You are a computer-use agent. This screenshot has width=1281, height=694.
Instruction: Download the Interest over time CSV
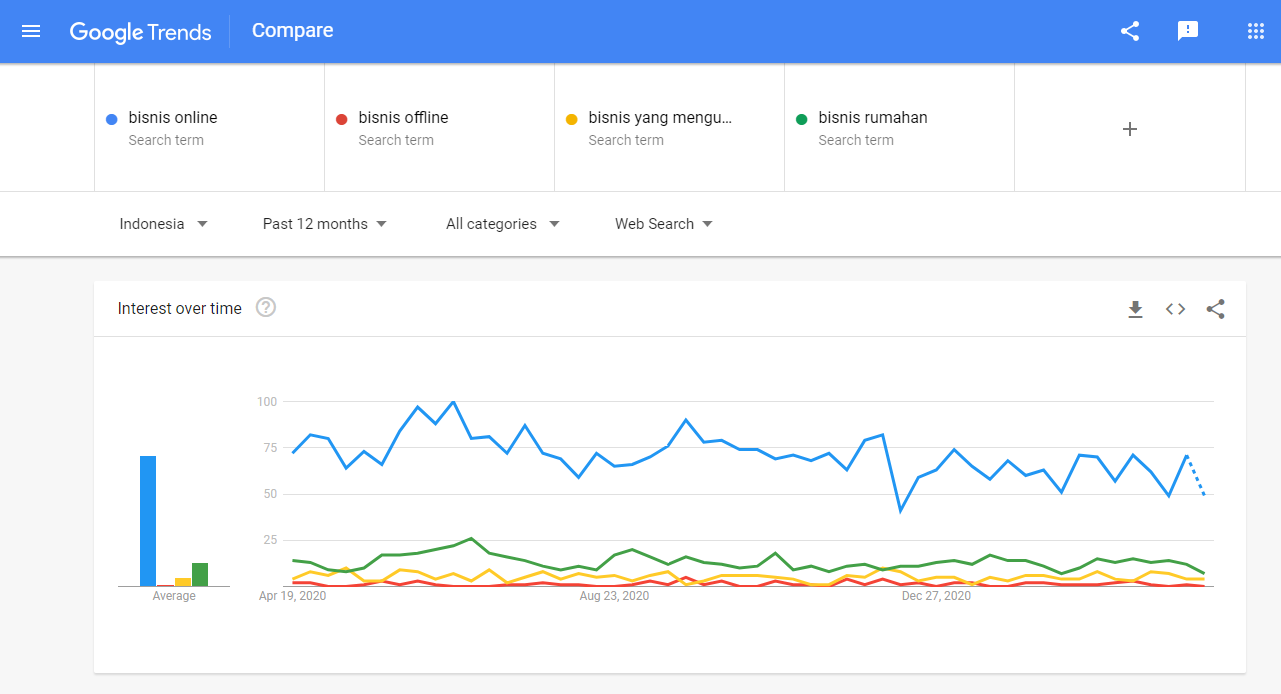coord(1135,309)
